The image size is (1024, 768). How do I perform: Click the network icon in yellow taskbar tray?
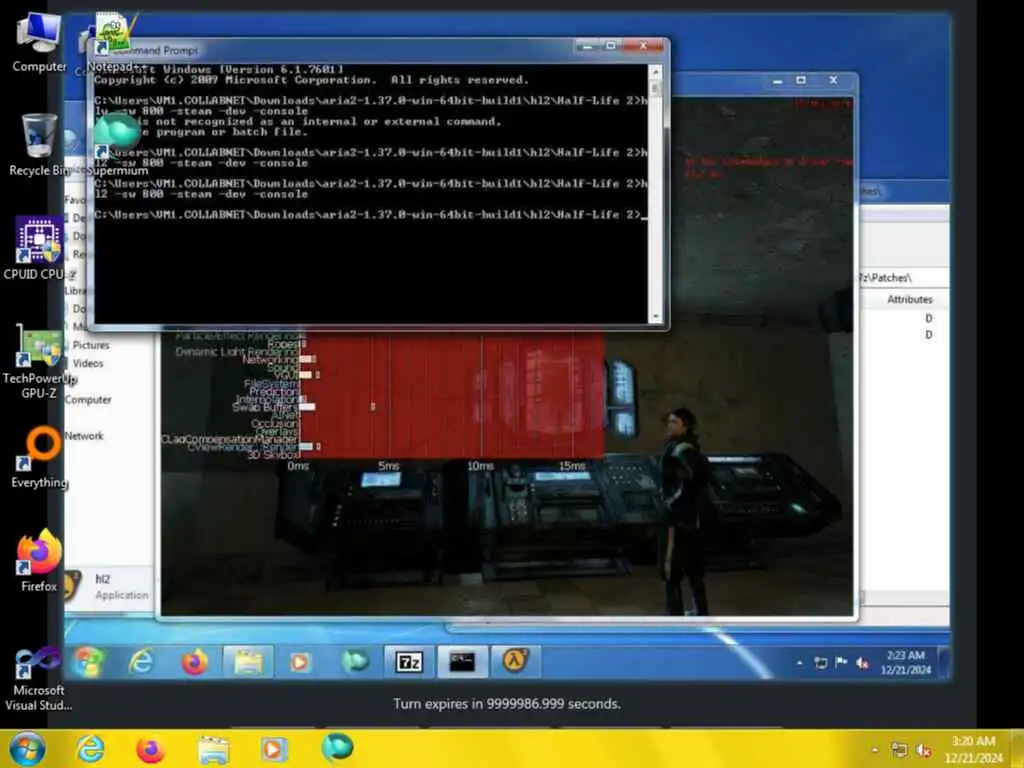click(899, 750)
